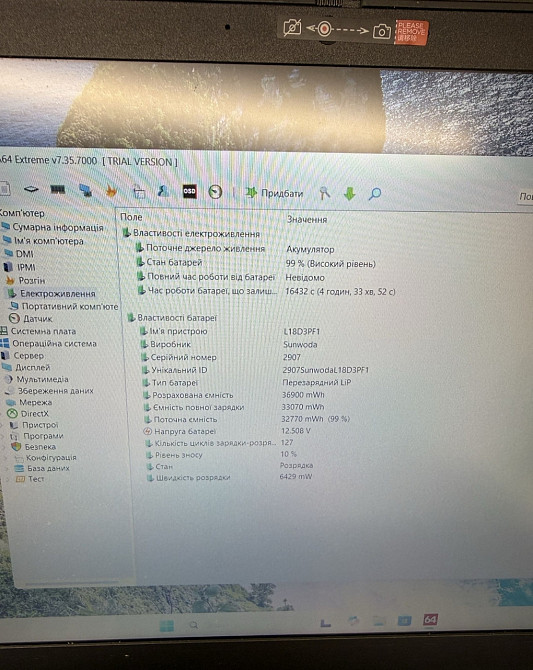Open the wrench preferences toolbar icon
533x670 pixels.
pos(324,194)
